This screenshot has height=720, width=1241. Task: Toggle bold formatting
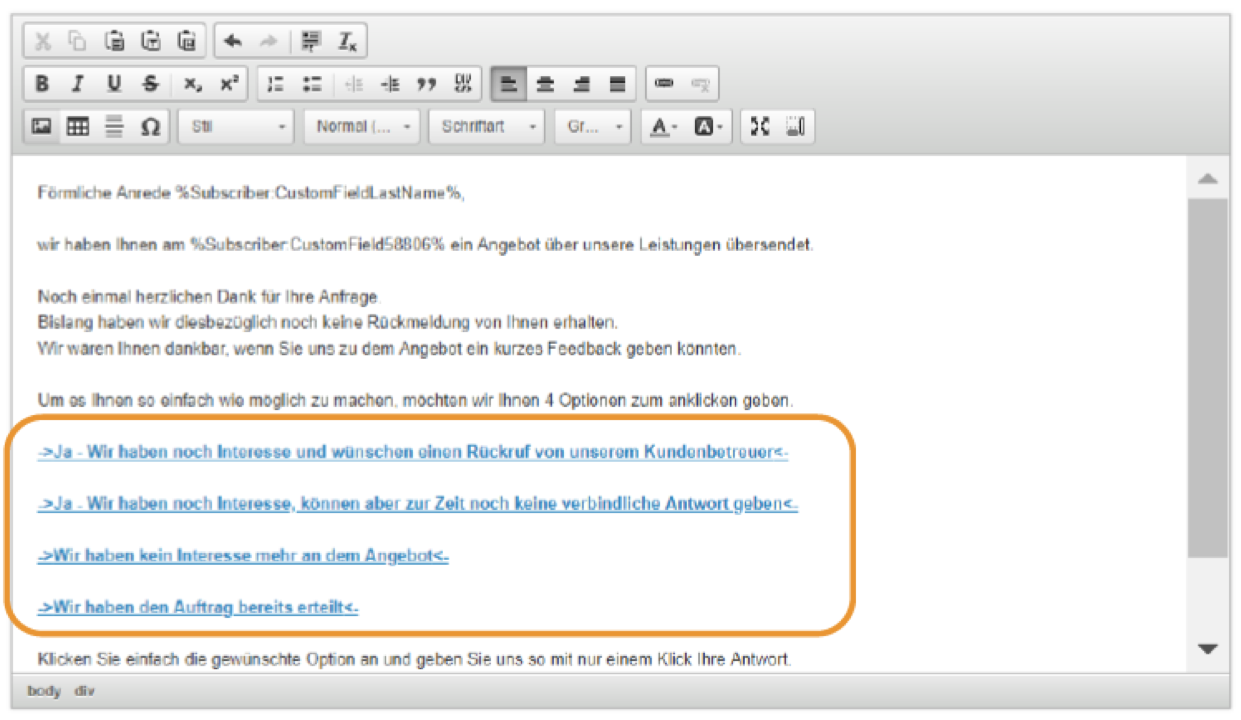pyautogui.click(x=42, y=84)
